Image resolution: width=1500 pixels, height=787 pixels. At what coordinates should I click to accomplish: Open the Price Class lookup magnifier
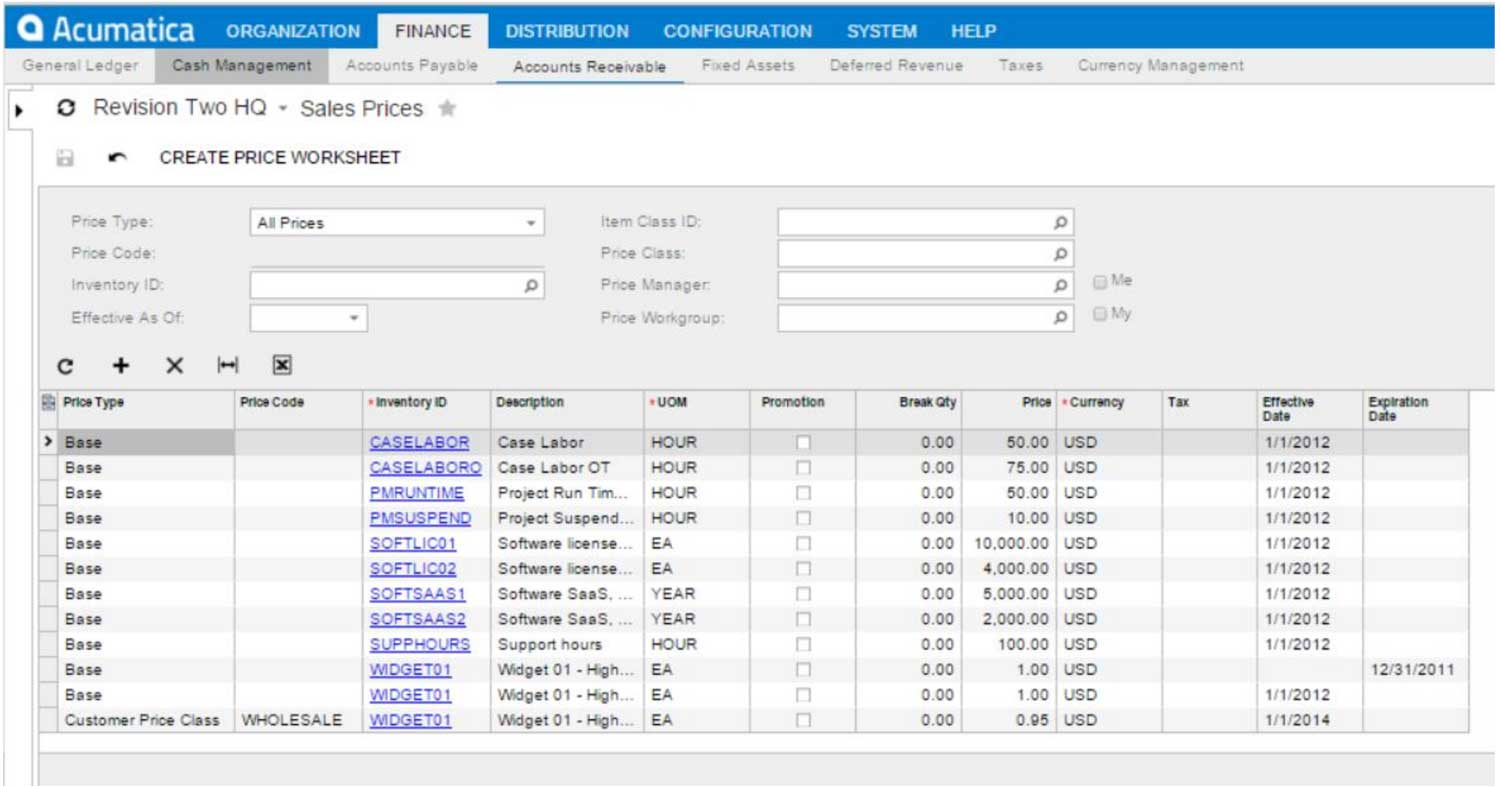click(1061, 254)
